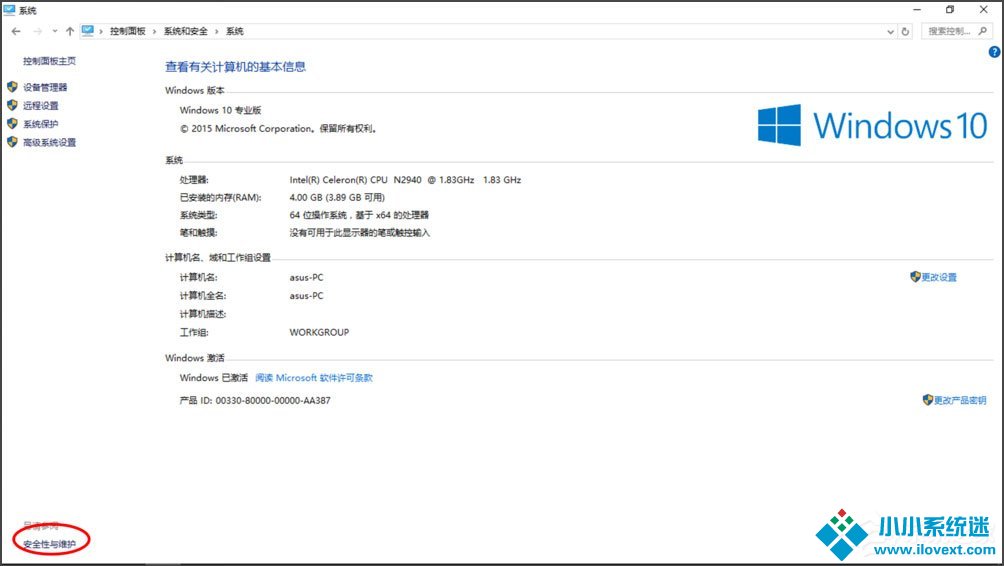This screenshot has height=566, width=1004.
Task: Click the Windows 10 logo
Action: tap(872, 125)
